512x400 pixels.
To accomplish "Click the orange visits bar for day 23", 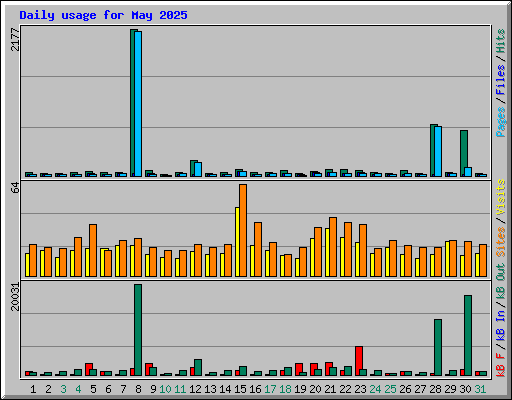I will click(363, 250).
